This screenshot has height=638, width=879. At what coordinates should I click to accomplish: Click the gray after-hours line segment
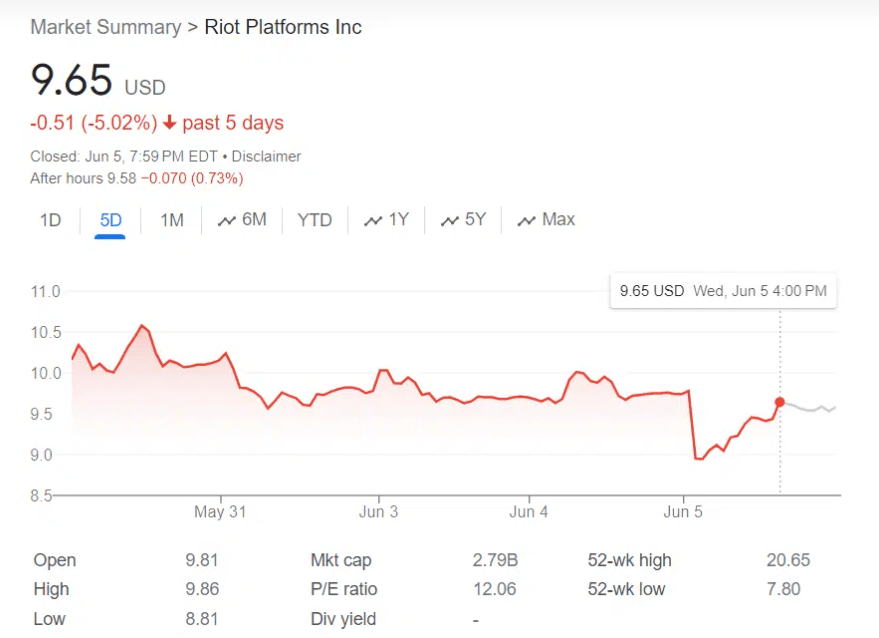(810, 408)
